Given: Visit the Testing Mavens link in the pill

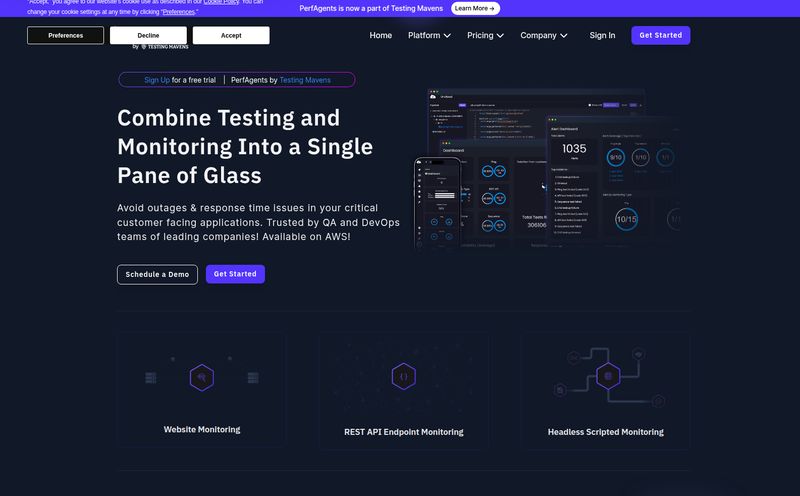Looking at the screenshot, I should coord(305,80).
